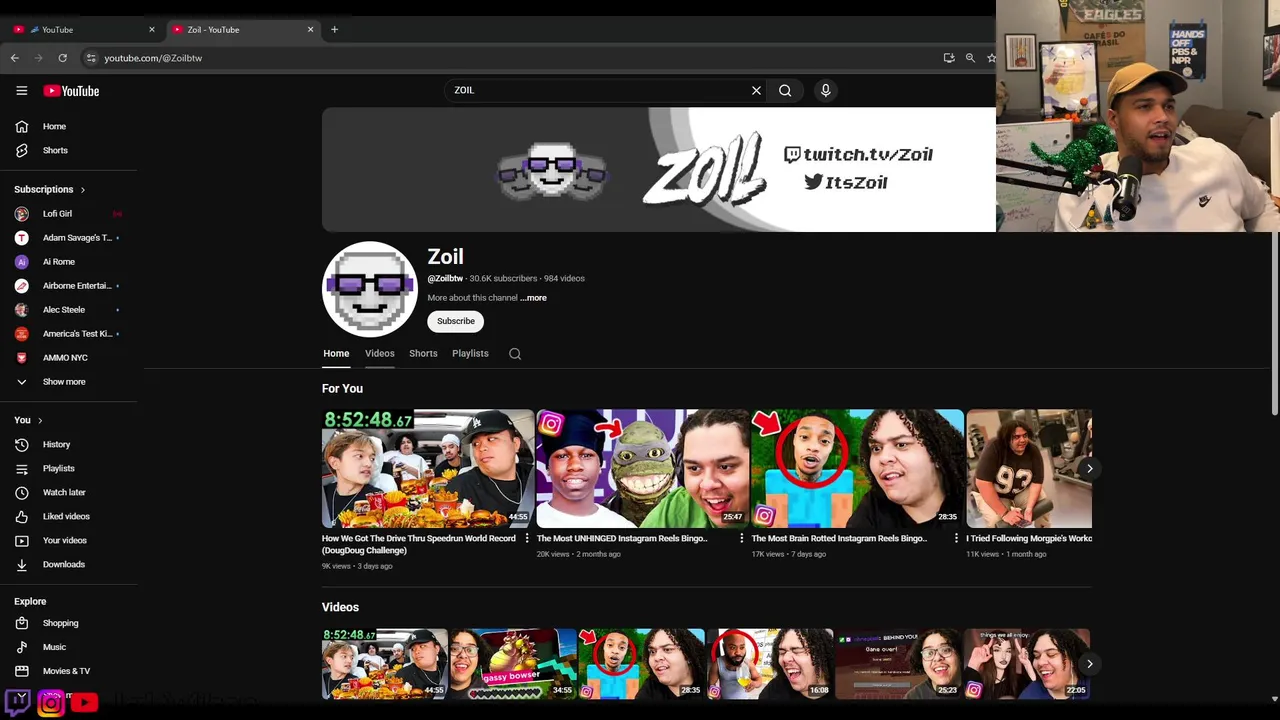Search within the channel magnifier icon
1280x720 pixels.
point(515,354)
